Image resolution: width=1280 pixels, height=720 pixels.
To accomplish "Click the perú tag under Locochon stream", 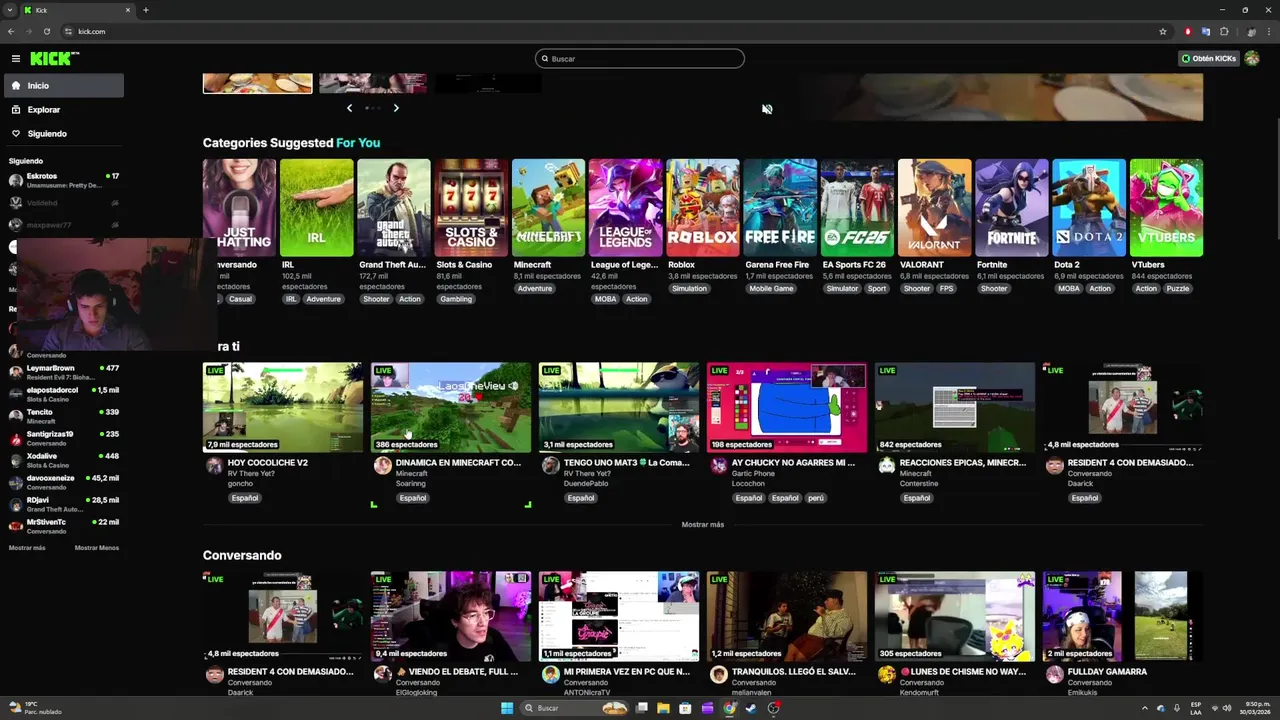I will click(x=816, y=498).
